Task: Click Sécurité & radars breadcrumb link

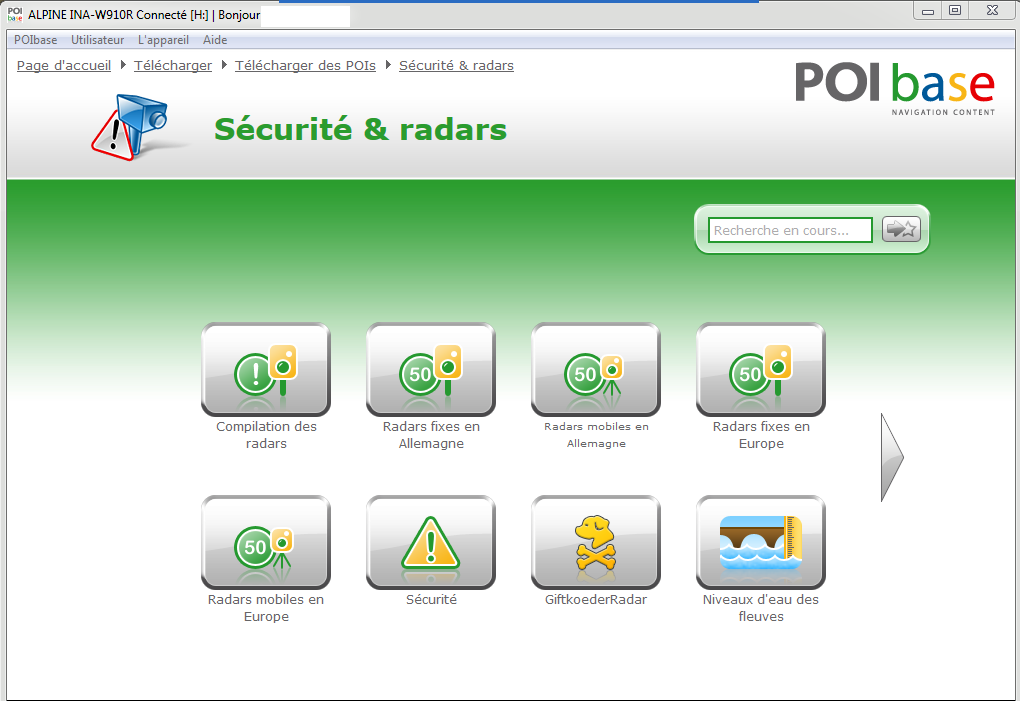Action: (456, 66)
